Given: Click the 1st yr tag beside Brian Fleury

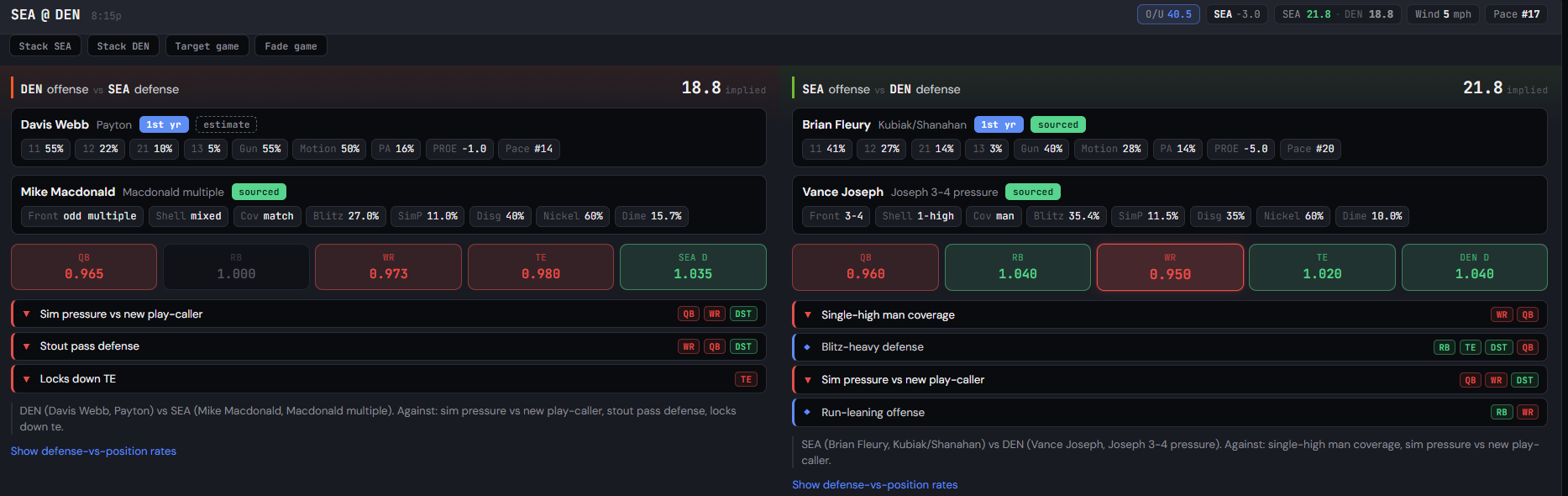Looking at the screenshot, I should coord(999,124).
